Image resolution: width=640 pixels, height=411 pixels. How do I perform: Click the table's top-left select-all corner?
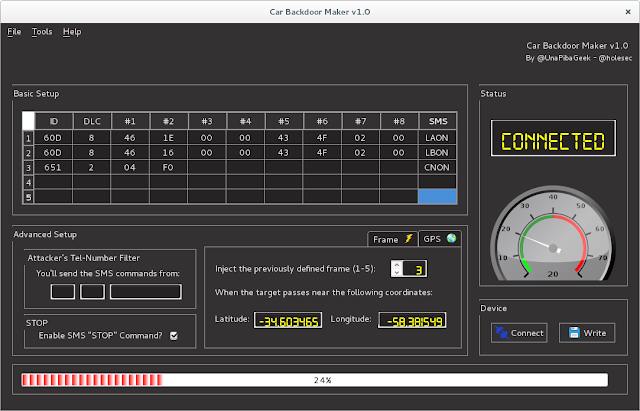tap(28, 121)
